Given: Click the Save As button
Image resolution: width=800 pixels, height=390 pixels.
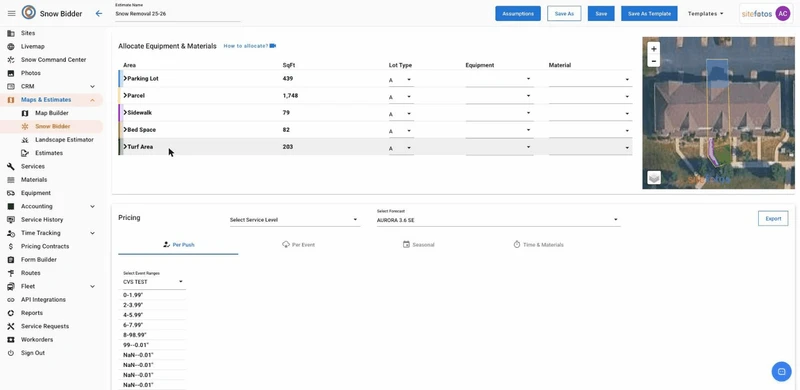Looking at the screenshot, I should (x=564, y=14).
